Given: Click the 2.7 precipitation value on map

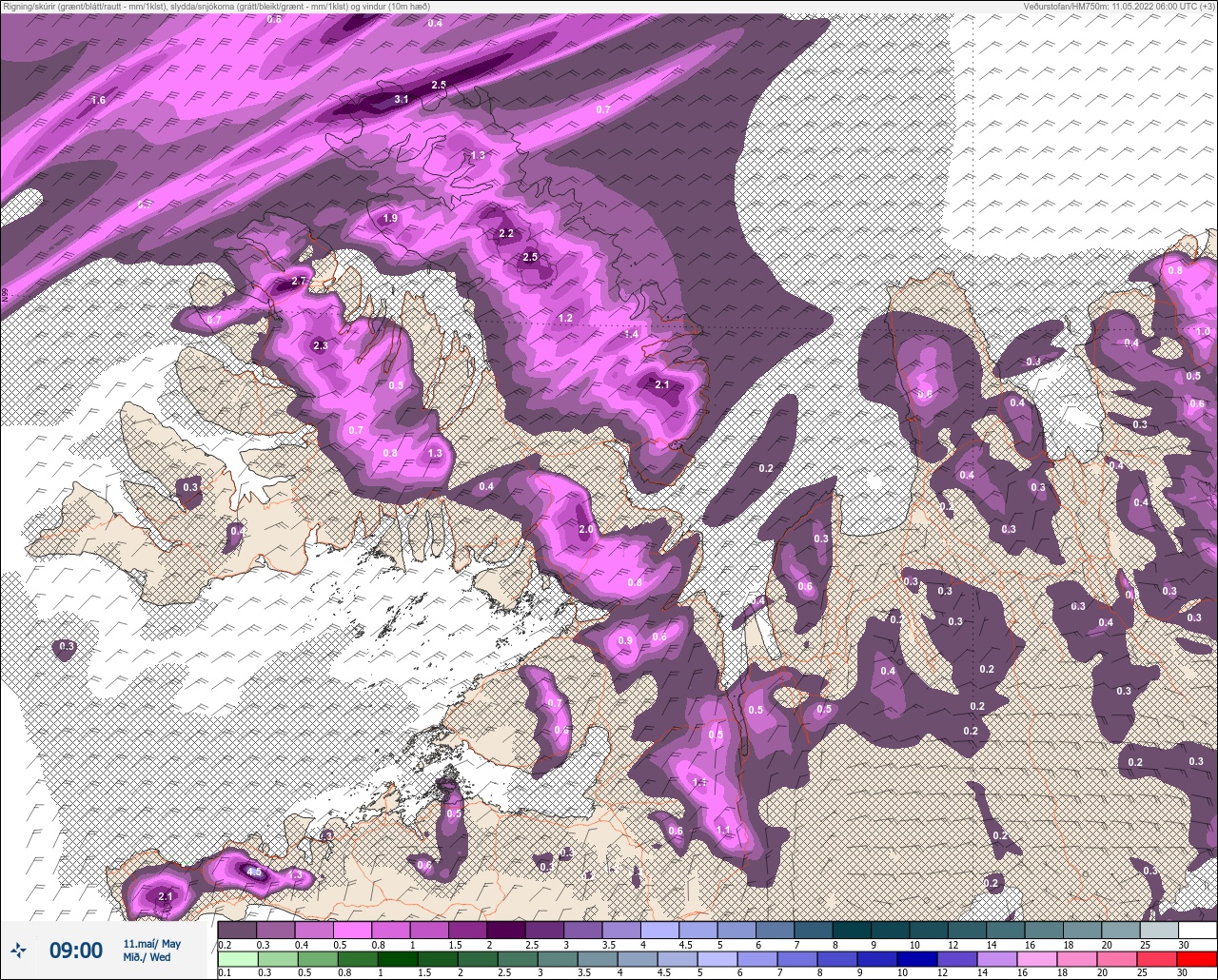Looking at the screenshot, I should click(x=299, y=281).
